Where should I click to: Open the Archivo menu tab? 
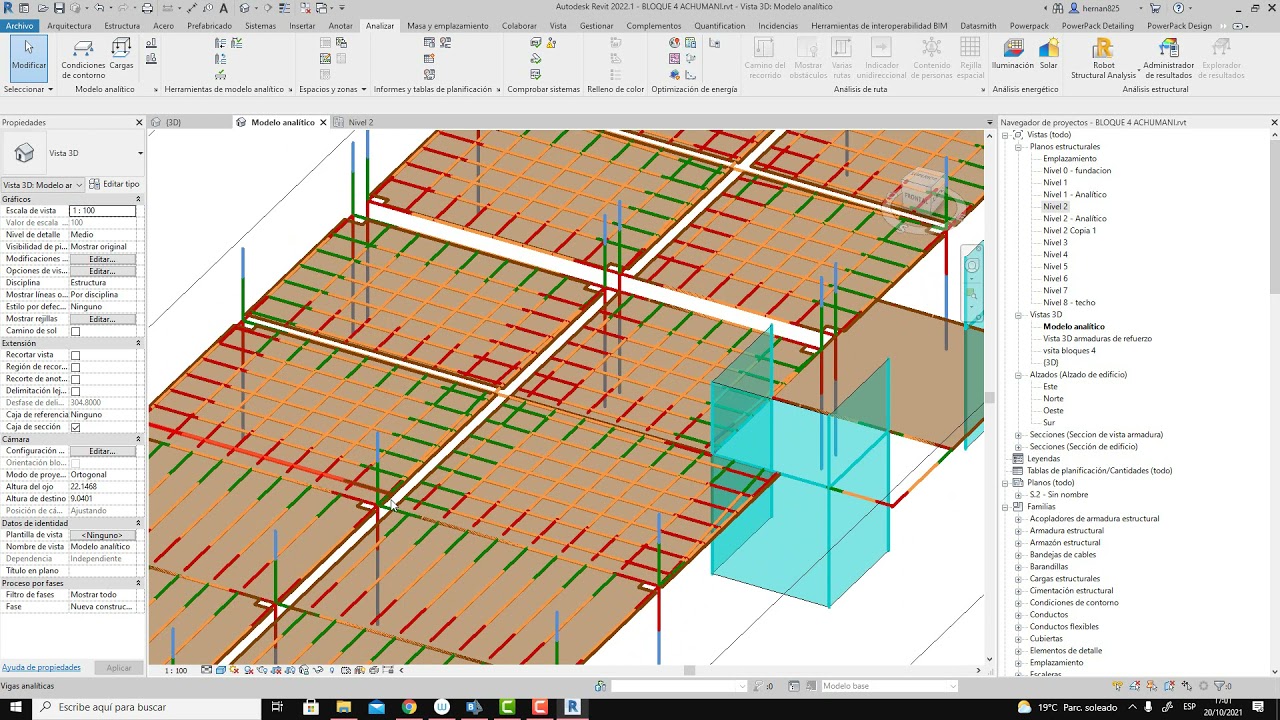tap(19, 26)
